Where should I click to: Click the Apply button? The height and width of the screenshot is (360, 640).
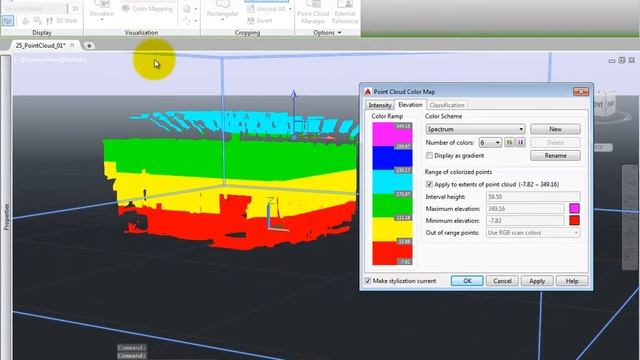[x=537, y=281]
